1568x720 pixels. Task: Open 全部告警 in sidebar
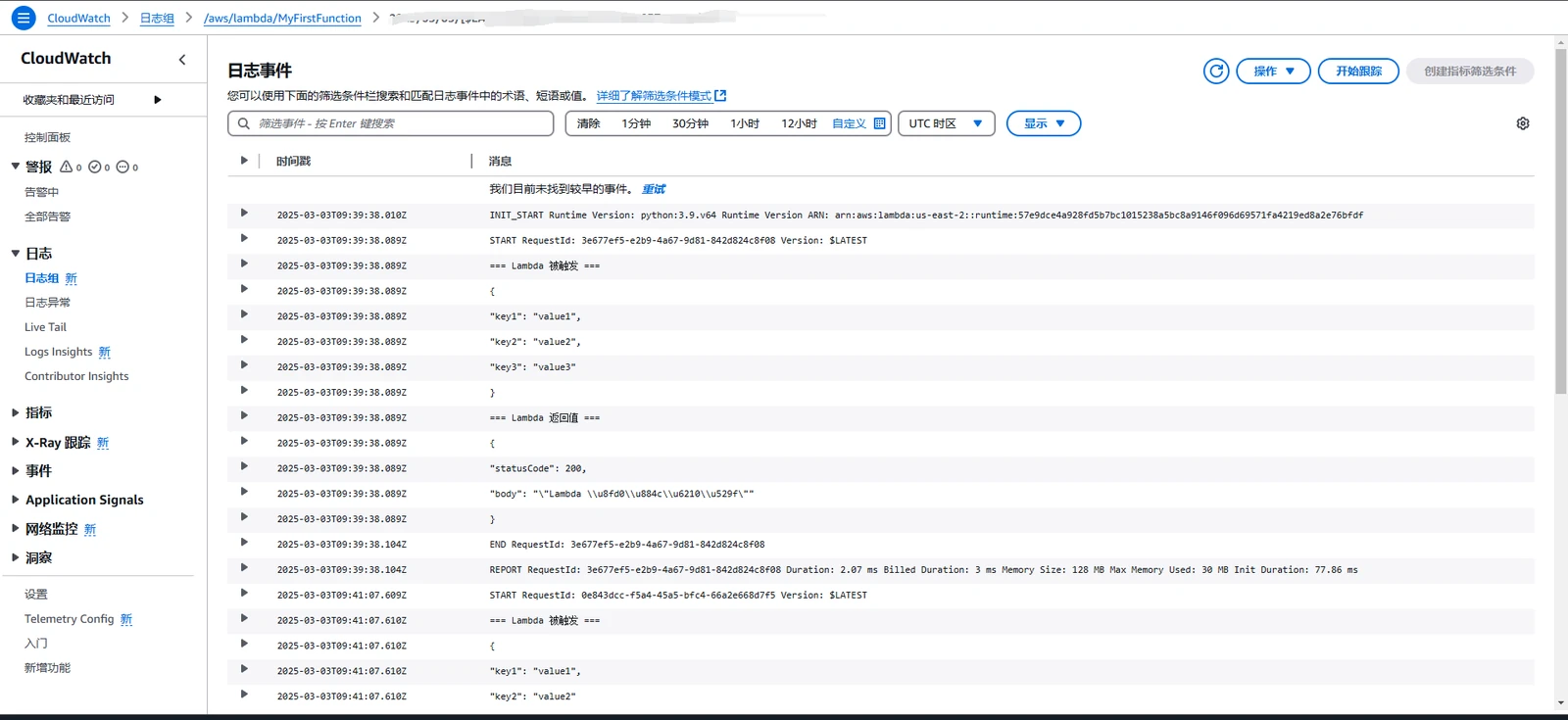[x=47, y=217]
